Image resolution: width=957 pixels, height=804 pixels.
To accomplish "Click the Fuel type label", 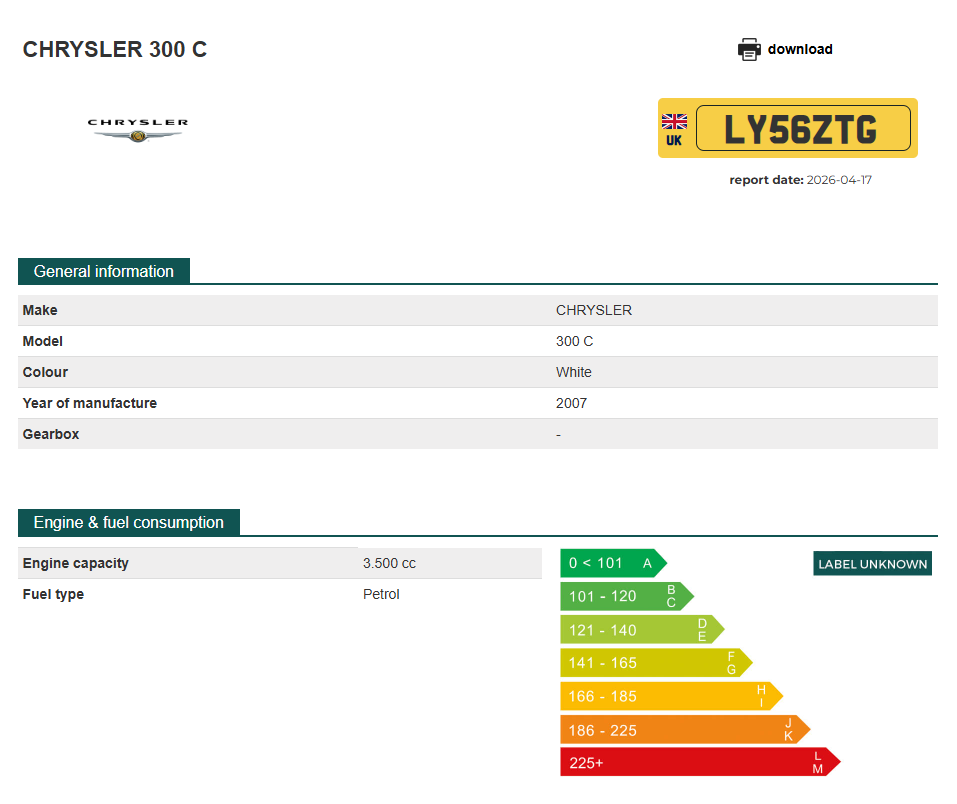I will [53, 595].
